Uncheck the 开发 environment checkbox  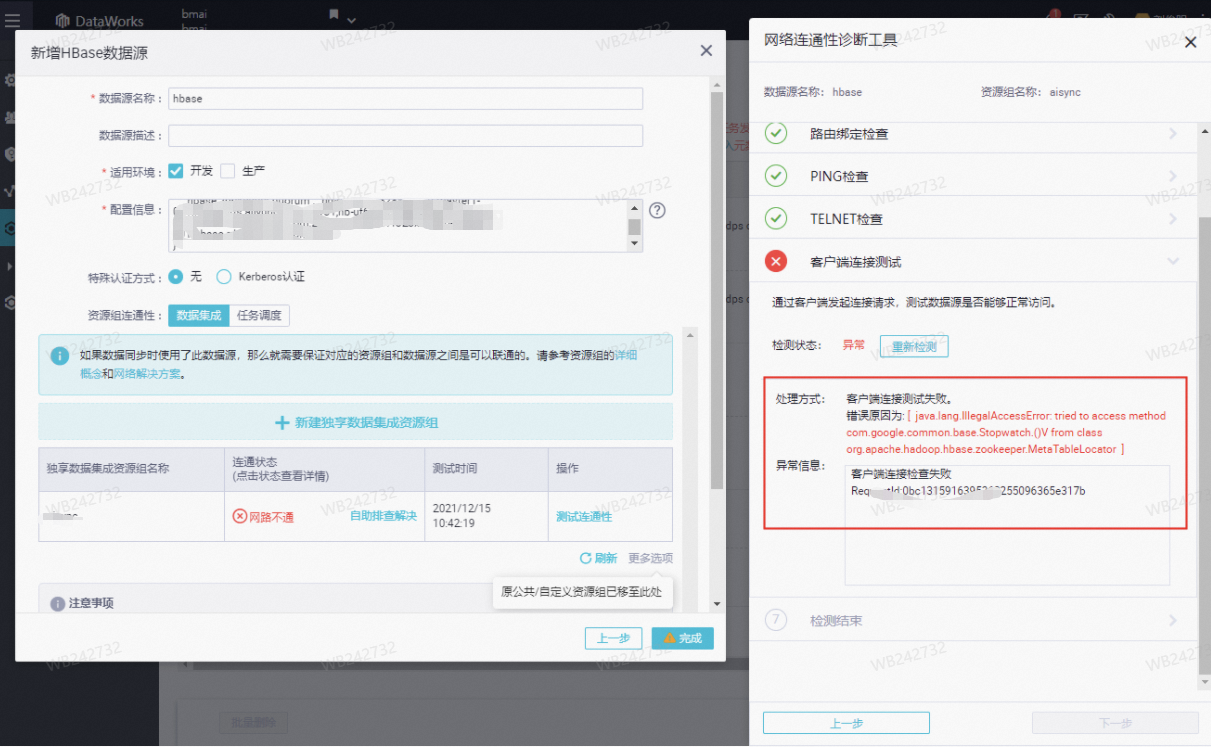point(176,171)
